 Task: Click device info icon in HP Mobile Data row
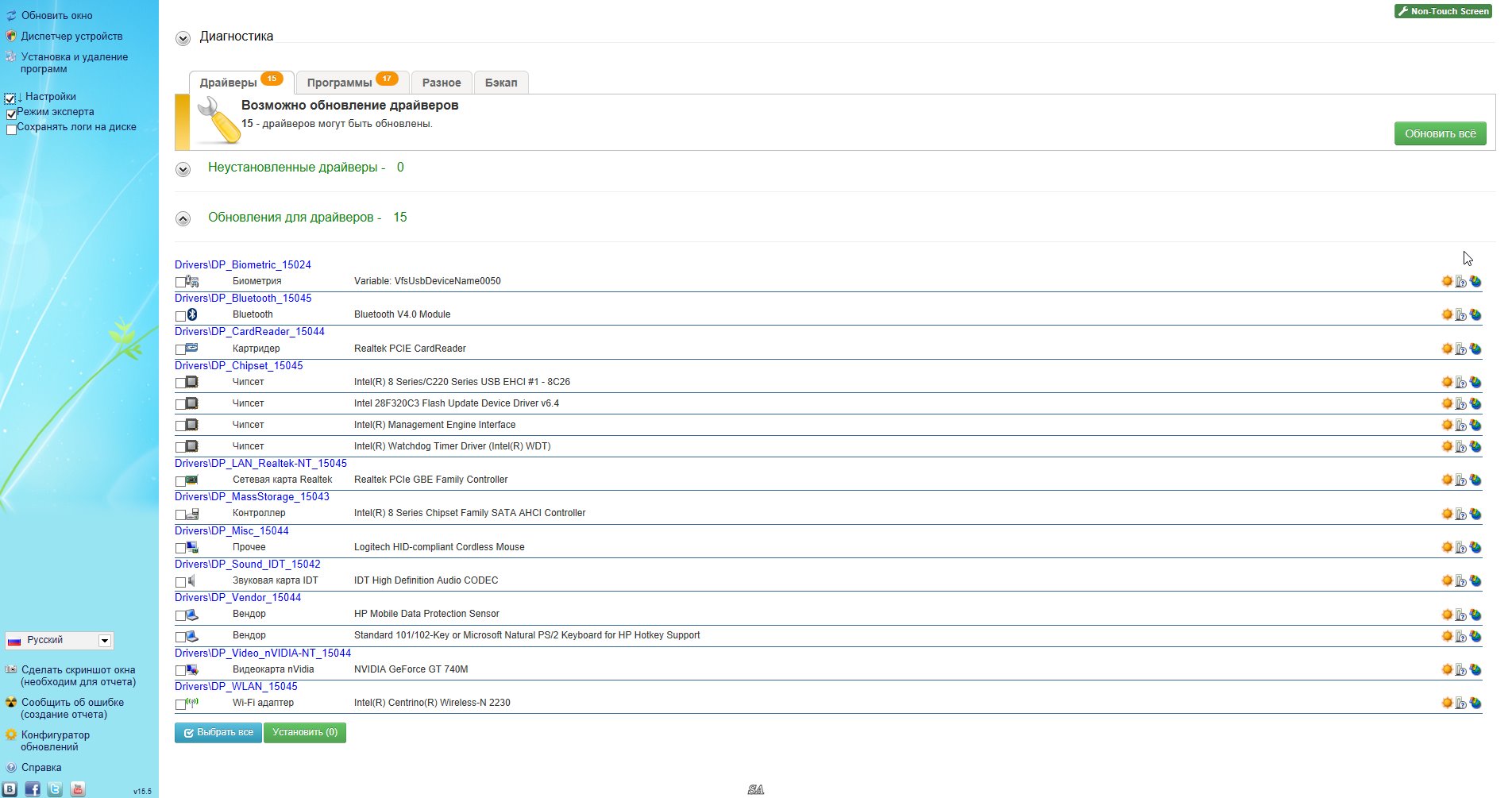tap(1460, 615)
